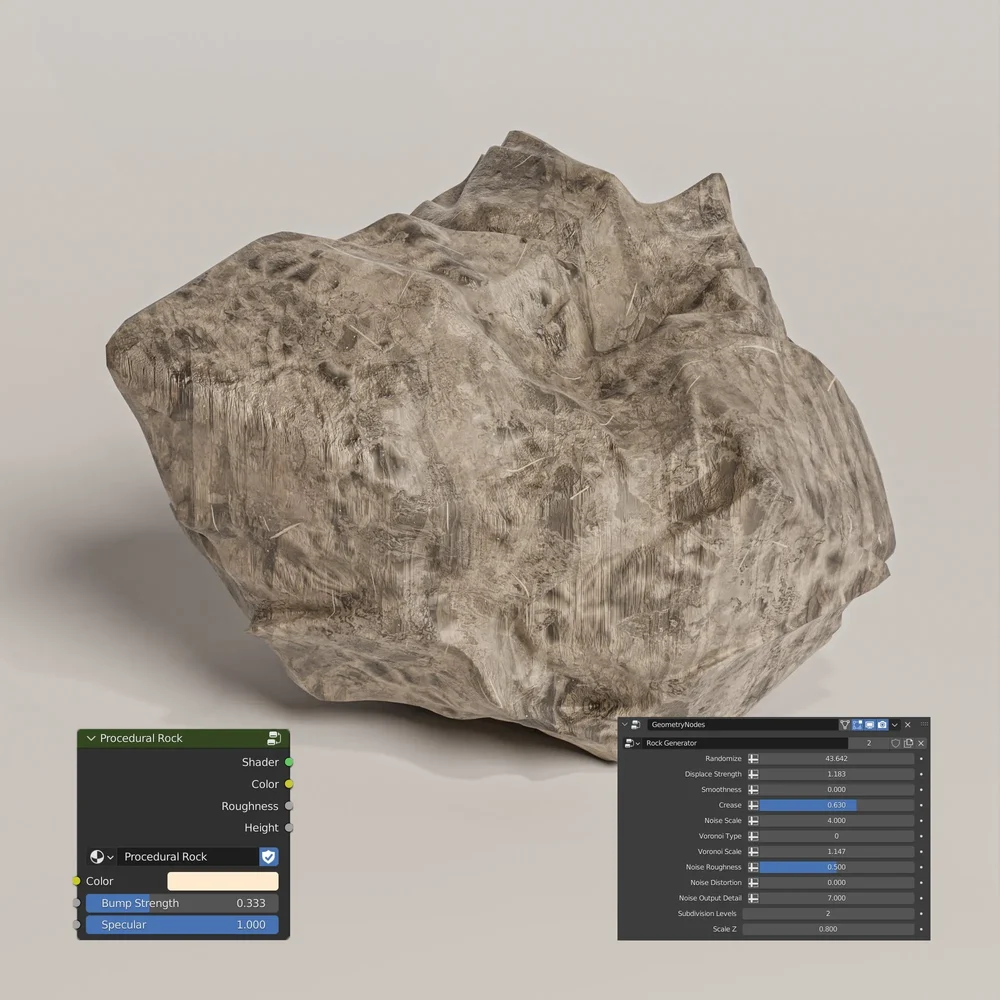Click the Roughness output socket

tap(289, 806)
